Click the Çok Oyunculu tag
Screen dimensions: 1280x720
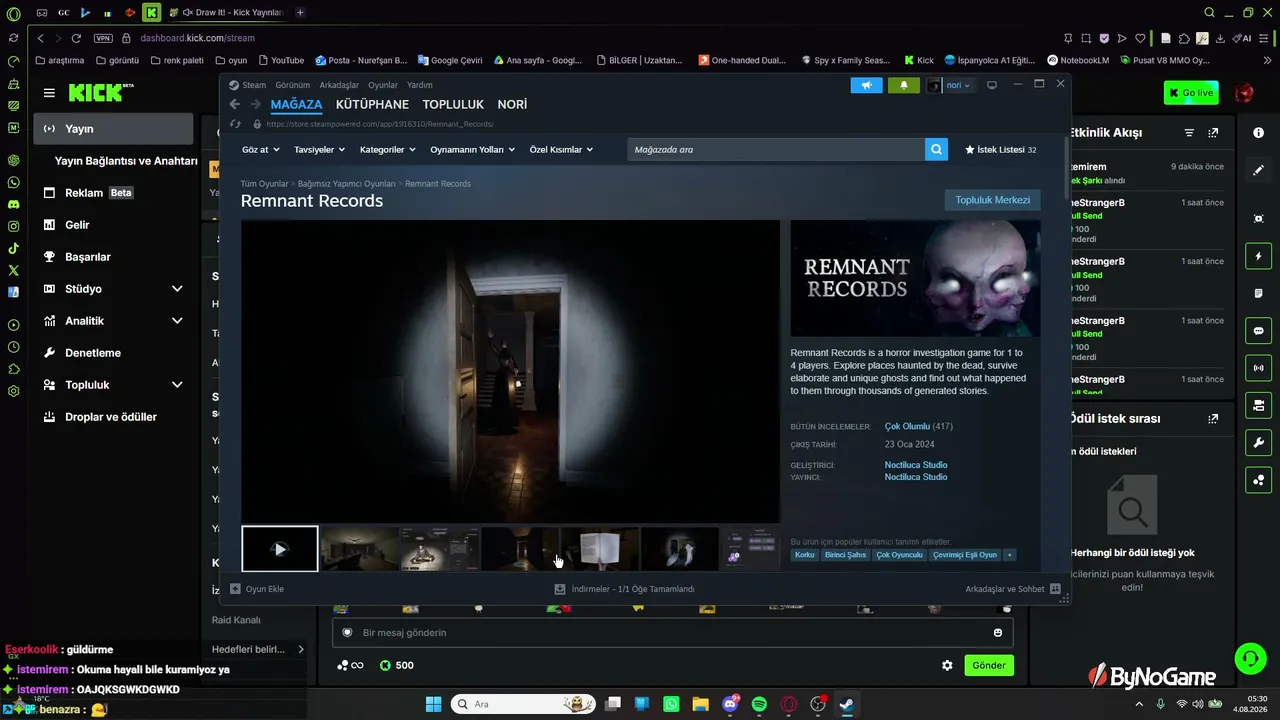point(899,555)
